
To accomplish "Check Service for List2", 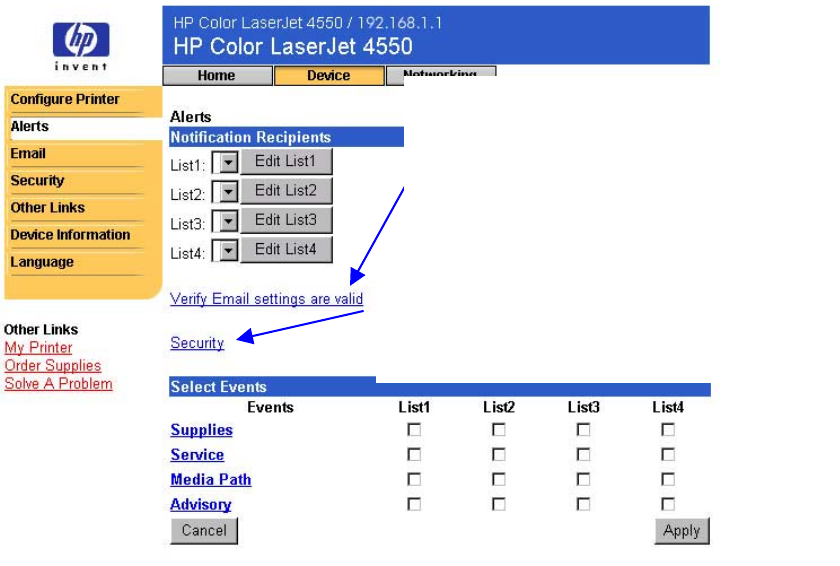I will pyautogui.click(x=499, y=455).
